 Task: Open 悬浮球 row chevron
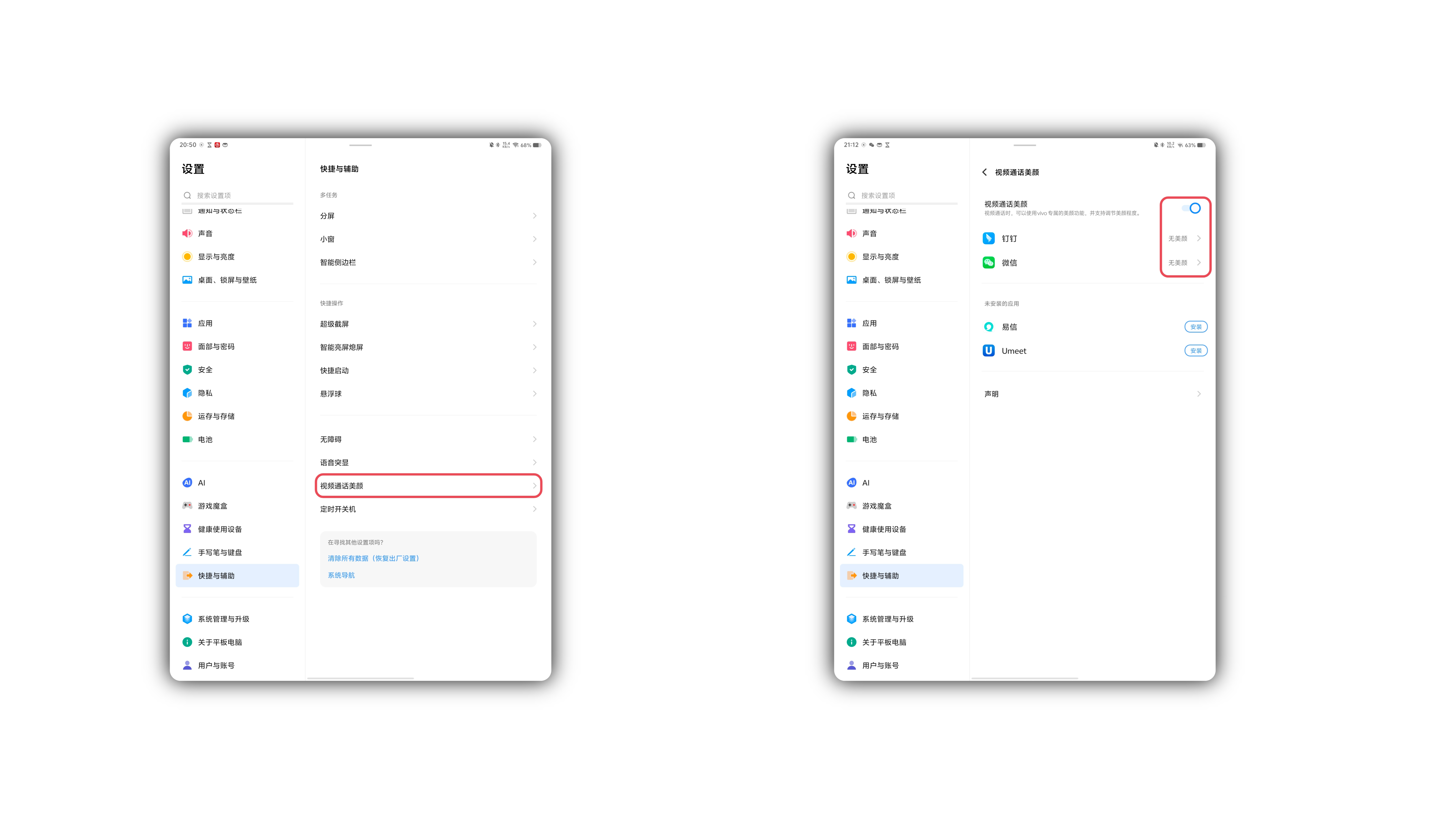tap(535, 394)
